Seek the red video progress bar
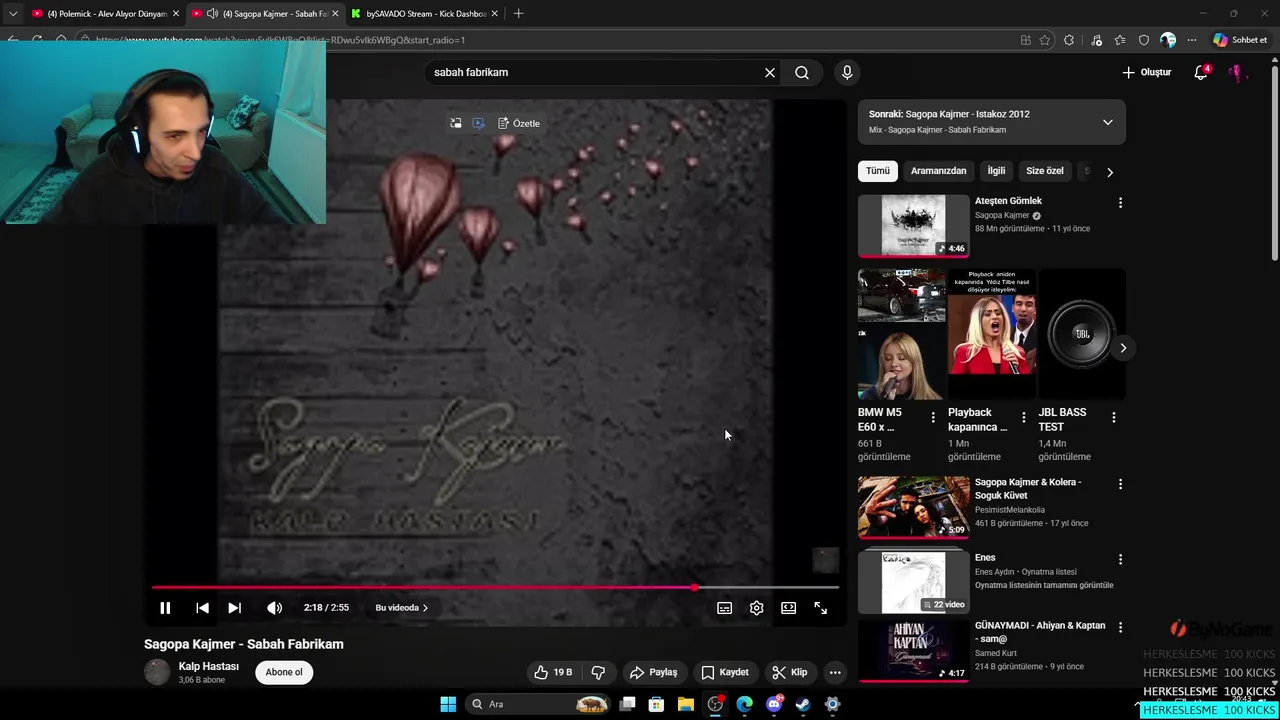The width and height of the screenshot is (1280, 720). pyautogui.click(x=495, y=587)
